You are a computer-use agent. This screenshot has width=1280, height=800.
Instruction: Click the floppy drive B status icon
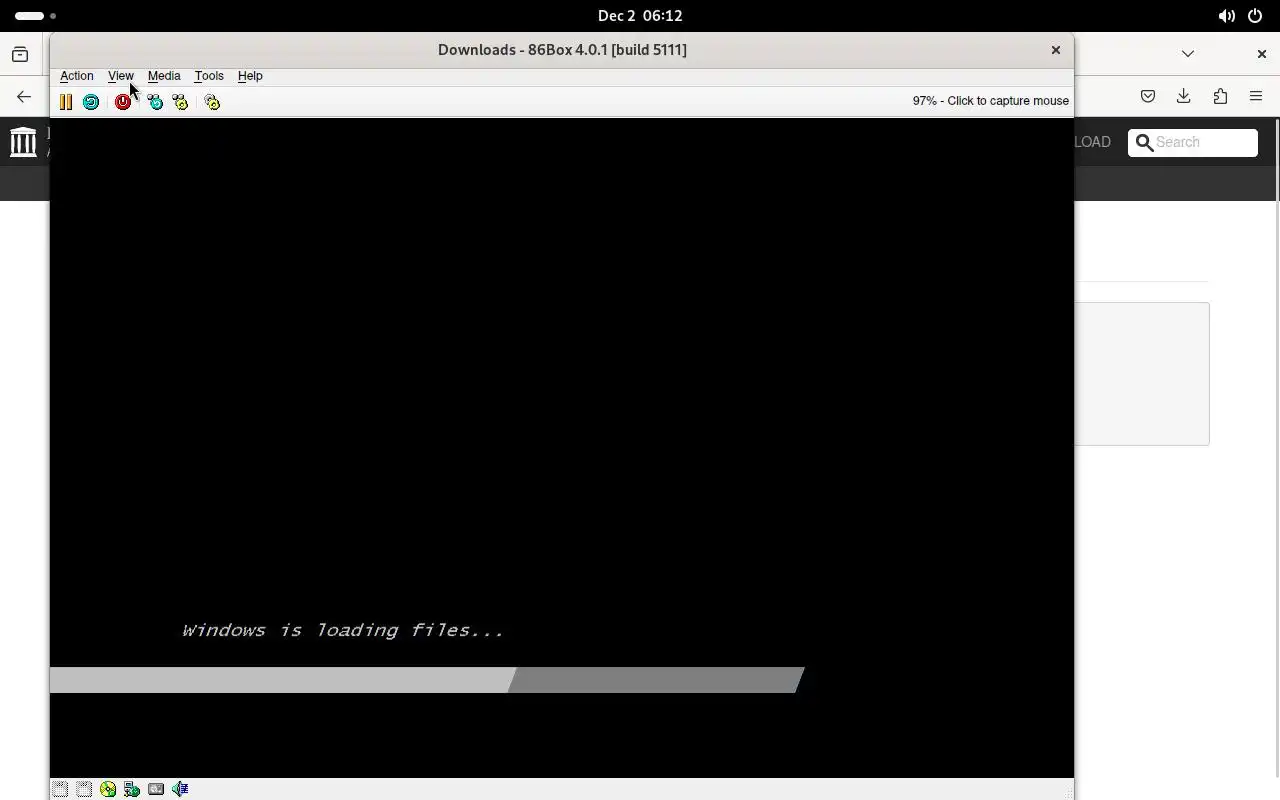pyautogui.click(x=84, y=789)
